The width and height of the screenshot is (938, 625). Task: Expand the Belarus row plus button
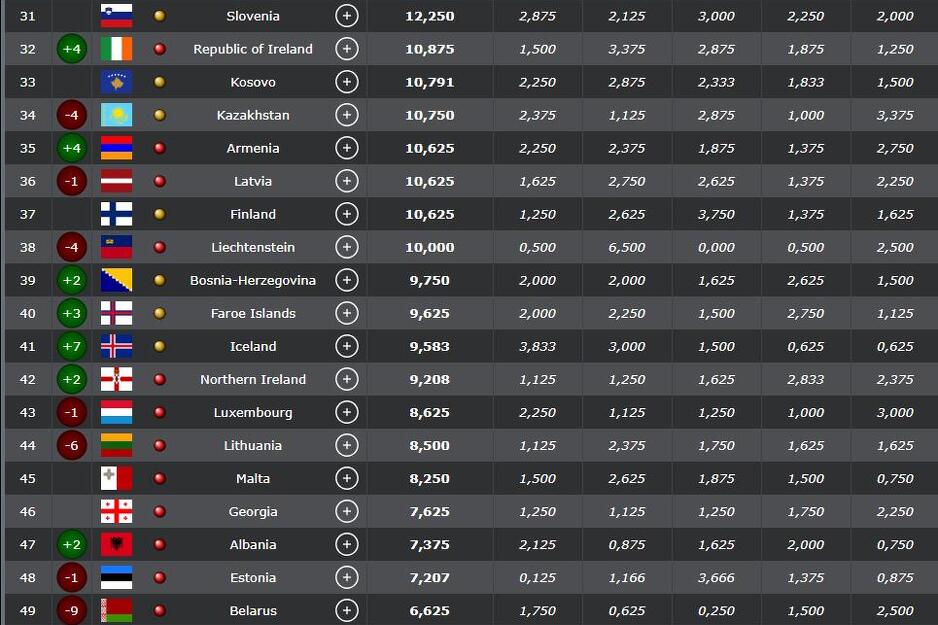[x=347, y=610]
